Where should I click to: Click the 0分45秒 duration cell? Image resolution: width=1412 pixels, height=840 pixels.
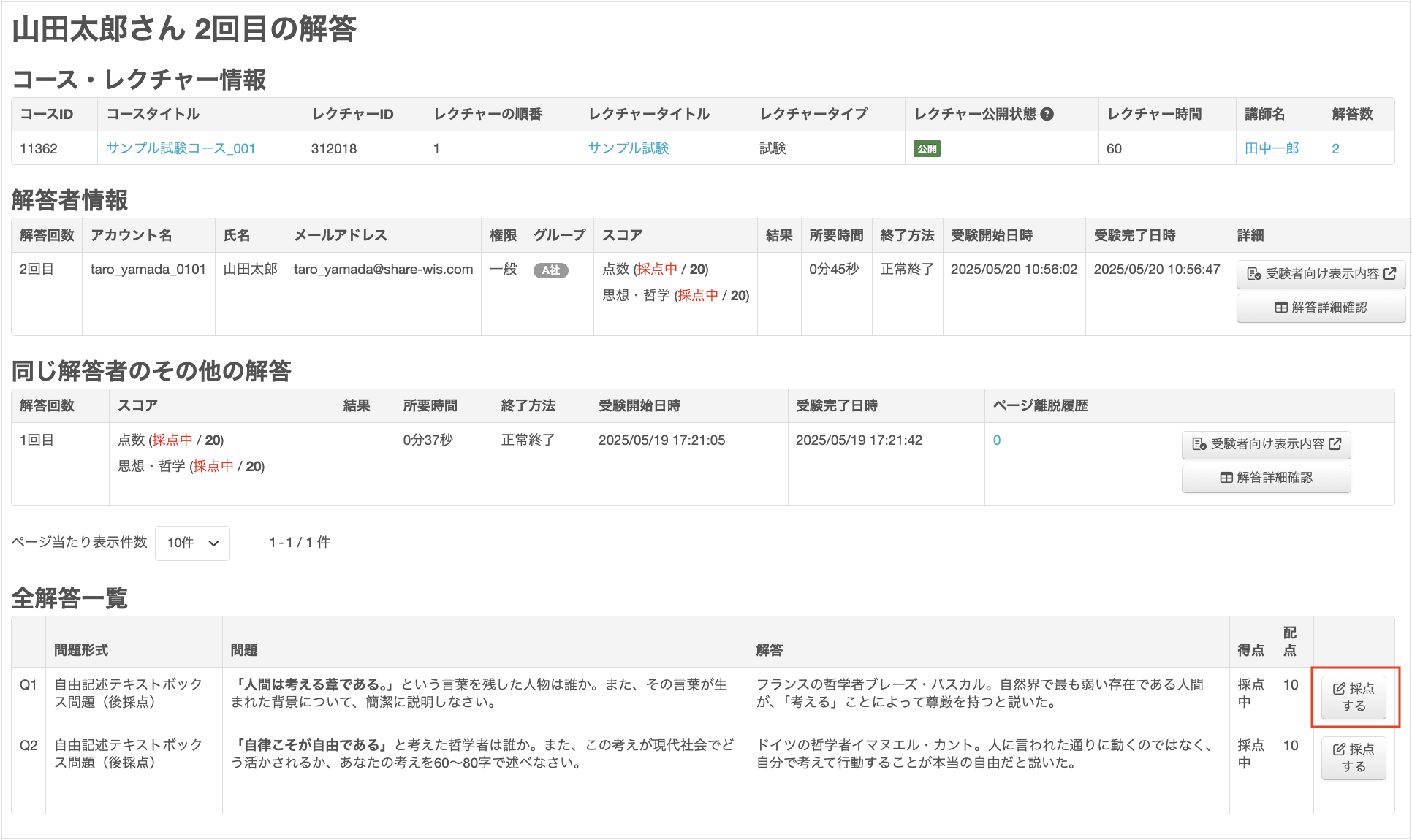pyautogui.click(x=834, y=270)
